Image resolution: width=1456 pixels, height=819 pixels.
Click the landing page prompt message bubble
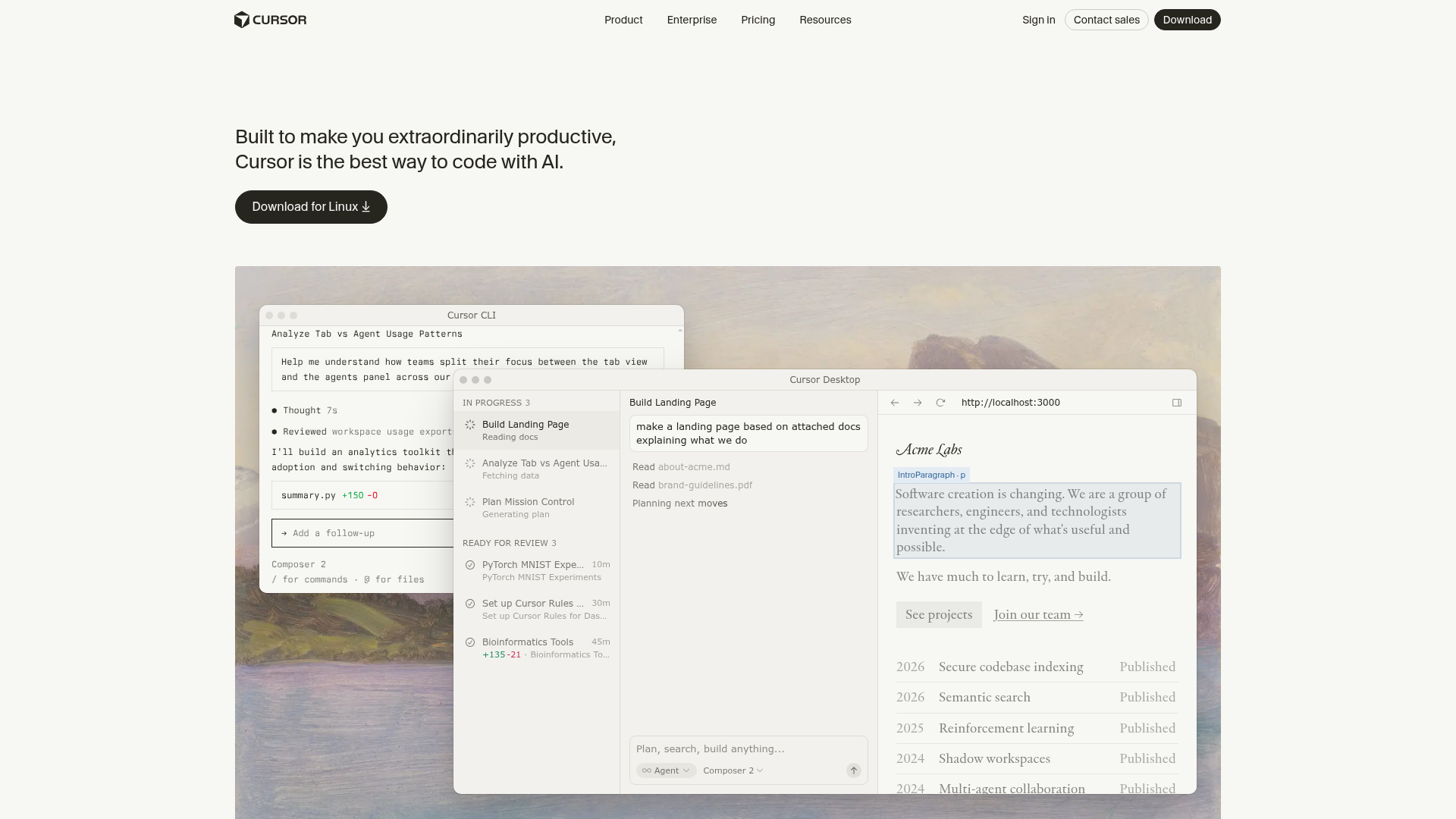[748, 434]
